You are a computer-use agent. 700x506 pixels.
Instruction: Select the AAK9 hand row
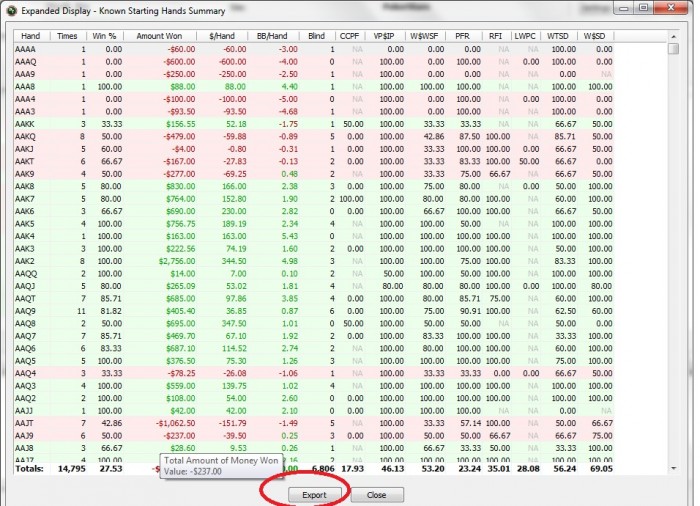click(x=314, y=174)
